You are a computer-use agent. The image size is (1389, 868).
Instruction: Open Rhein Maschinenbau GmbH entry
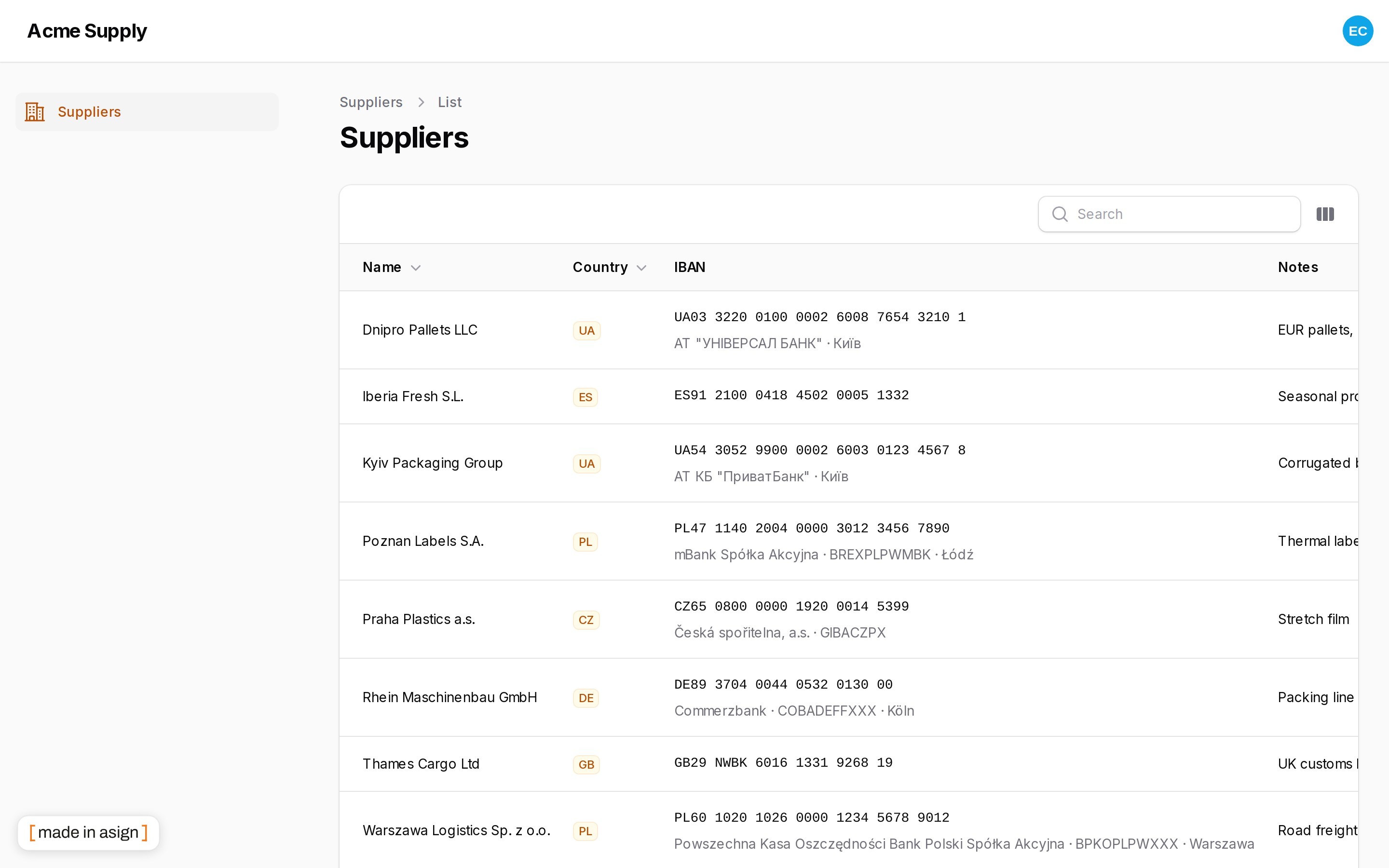[x=449, y=697]
